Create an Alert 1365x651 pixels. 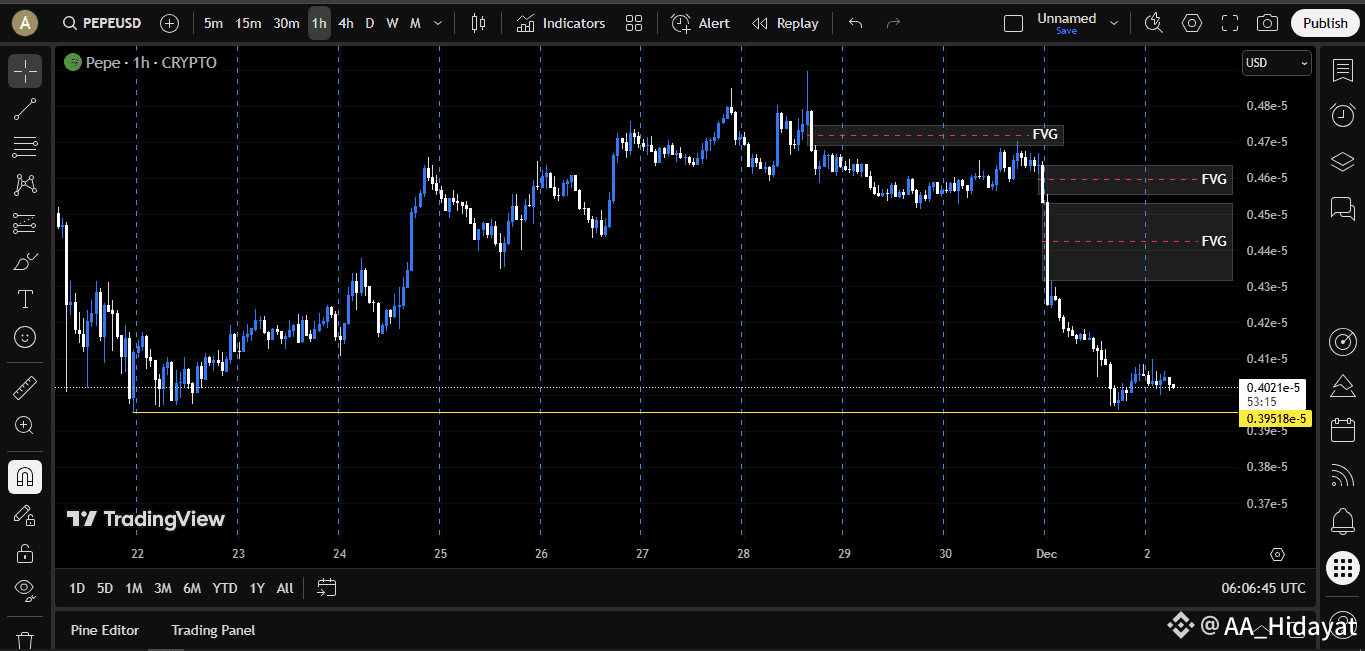click(x=700, y=23)
